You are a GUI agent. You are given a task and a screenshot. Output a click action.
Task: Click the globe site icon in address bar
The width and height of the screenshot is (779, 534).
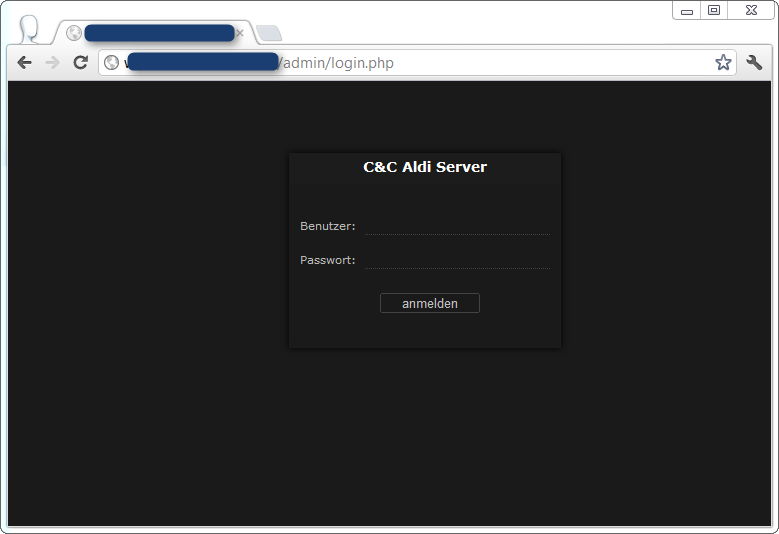(x=111, y=63)
